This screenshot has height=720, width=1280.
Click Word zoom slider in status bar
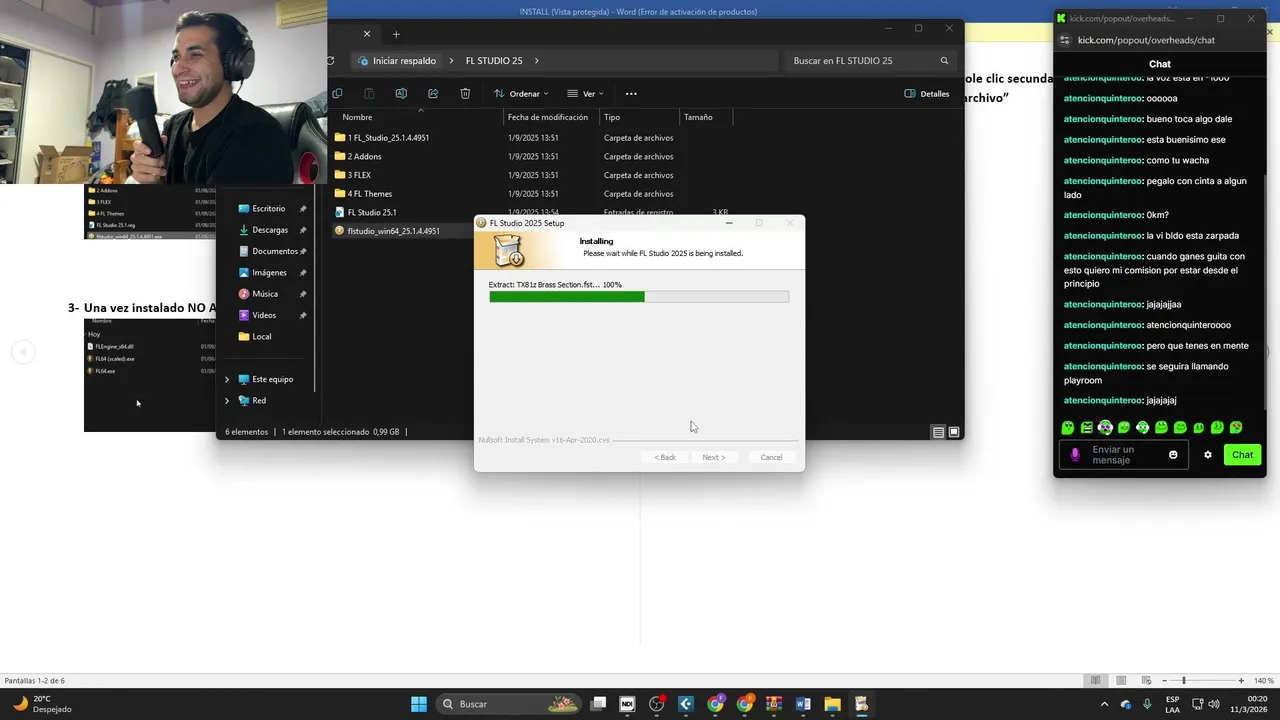pos(1182,681)
